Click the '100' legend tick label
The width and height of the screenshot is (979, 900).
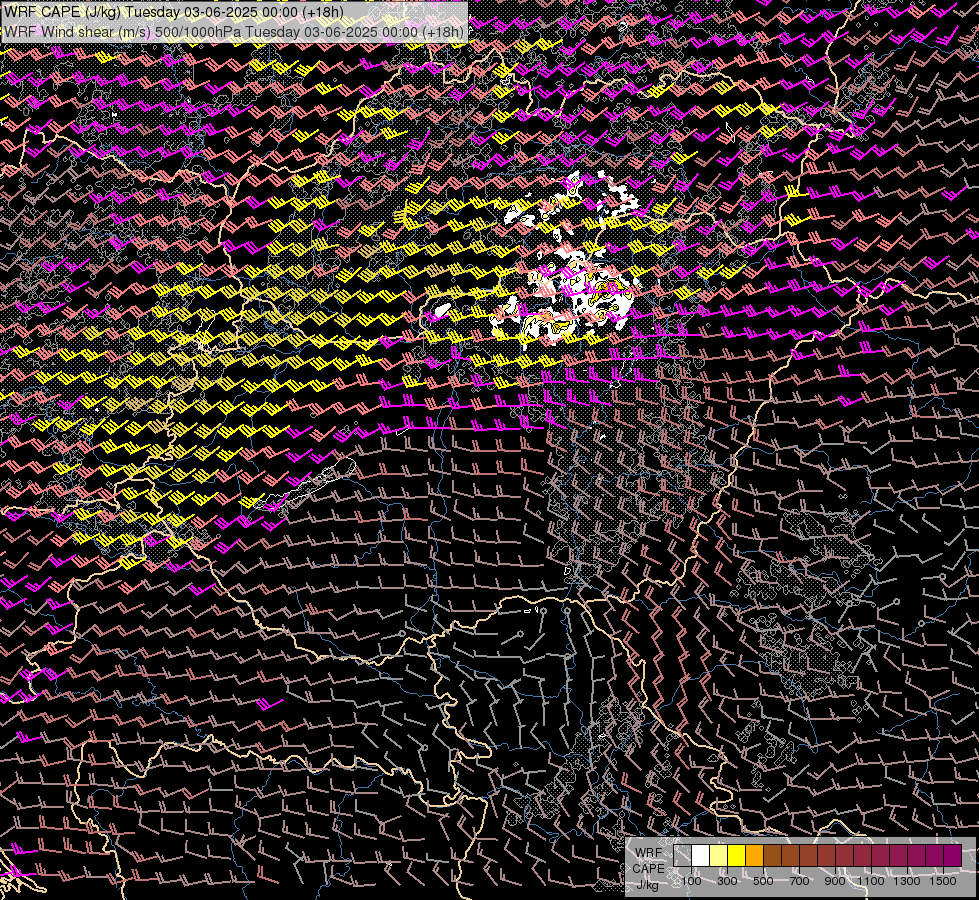691,881
